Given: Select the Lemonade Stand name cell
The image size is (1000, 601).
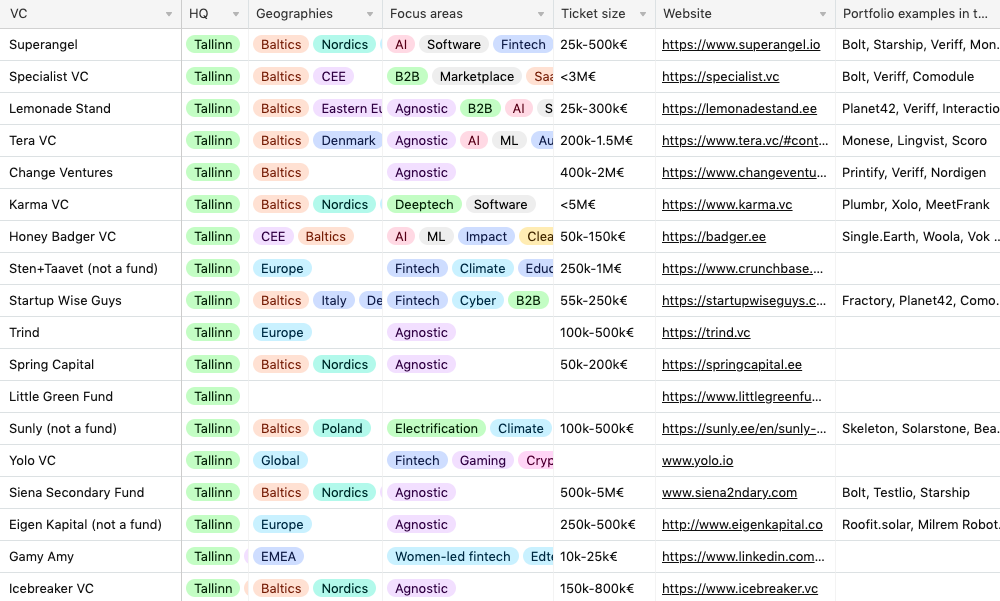Looking at the screenshot, I should tap(91, 108).
